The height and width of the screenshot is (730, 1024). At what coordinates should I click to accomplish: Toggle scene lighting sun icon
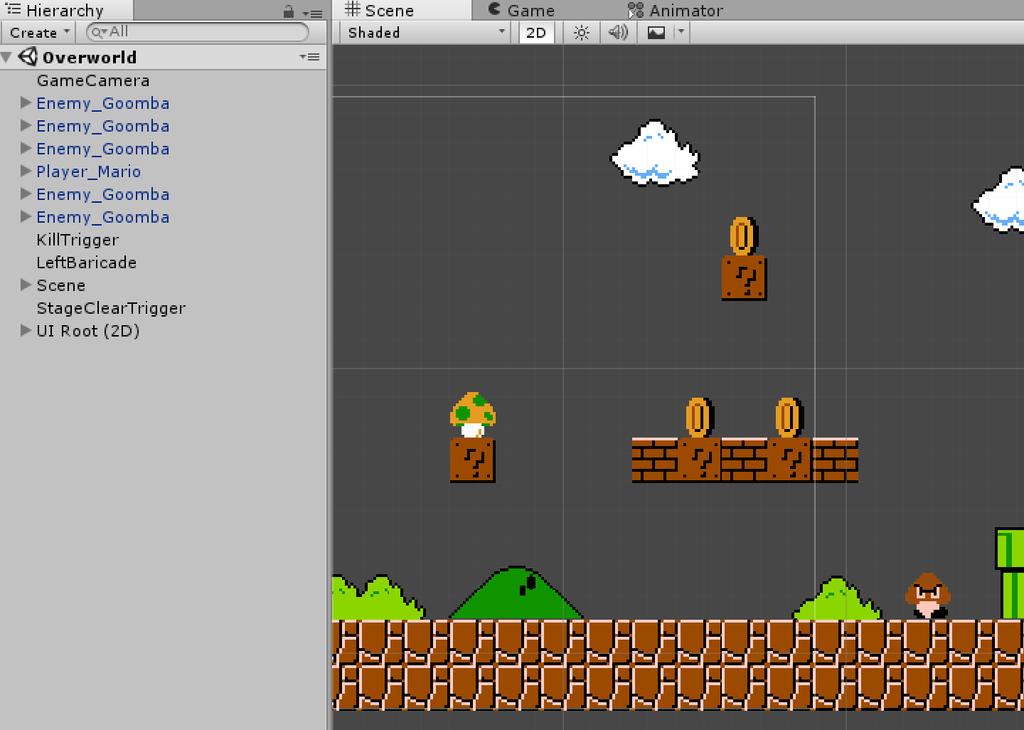point(581,33)
